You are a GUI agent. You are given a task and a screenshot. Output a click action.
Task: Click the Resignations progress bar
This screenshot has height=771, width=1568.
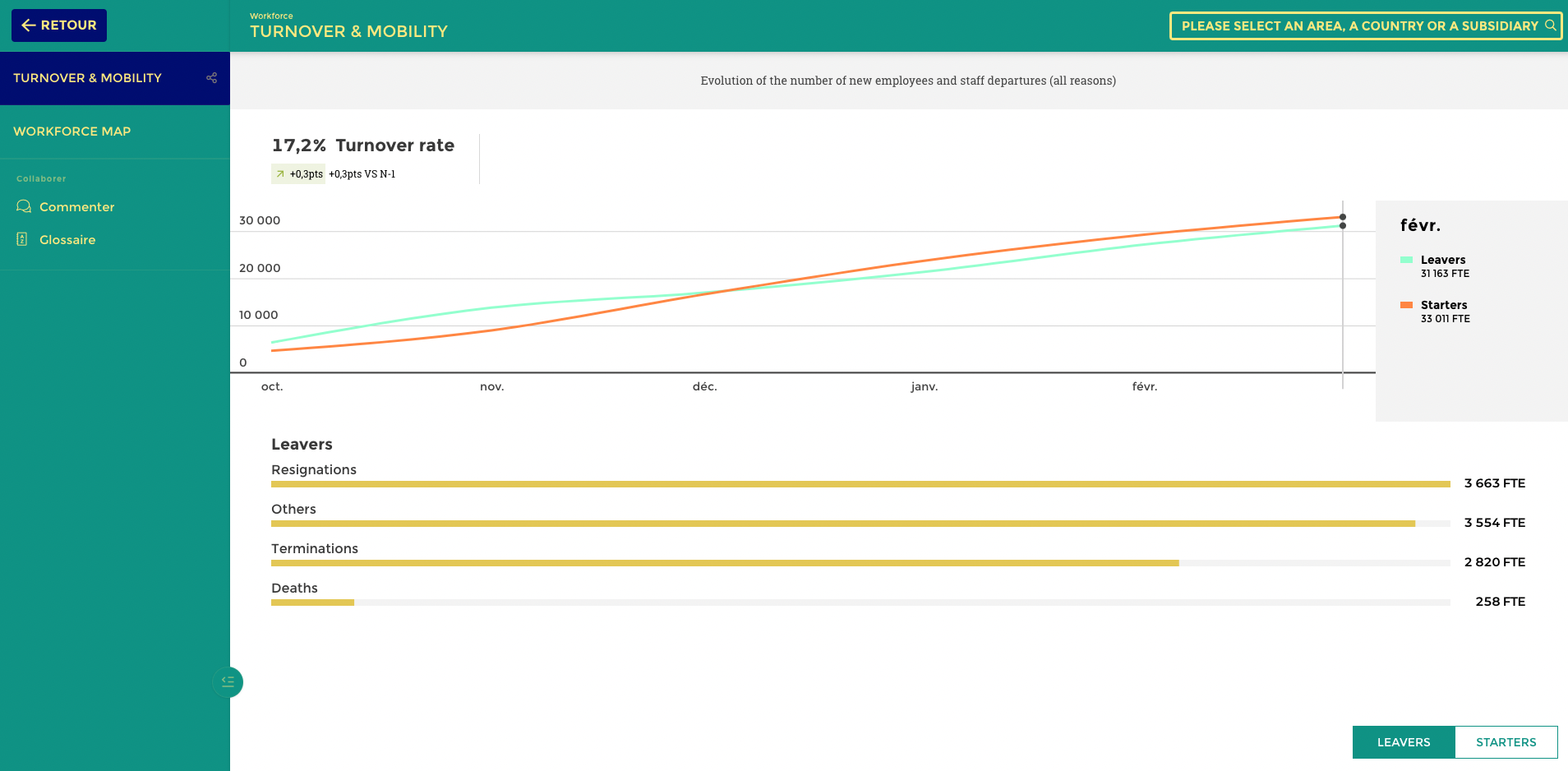pos(860,484)
